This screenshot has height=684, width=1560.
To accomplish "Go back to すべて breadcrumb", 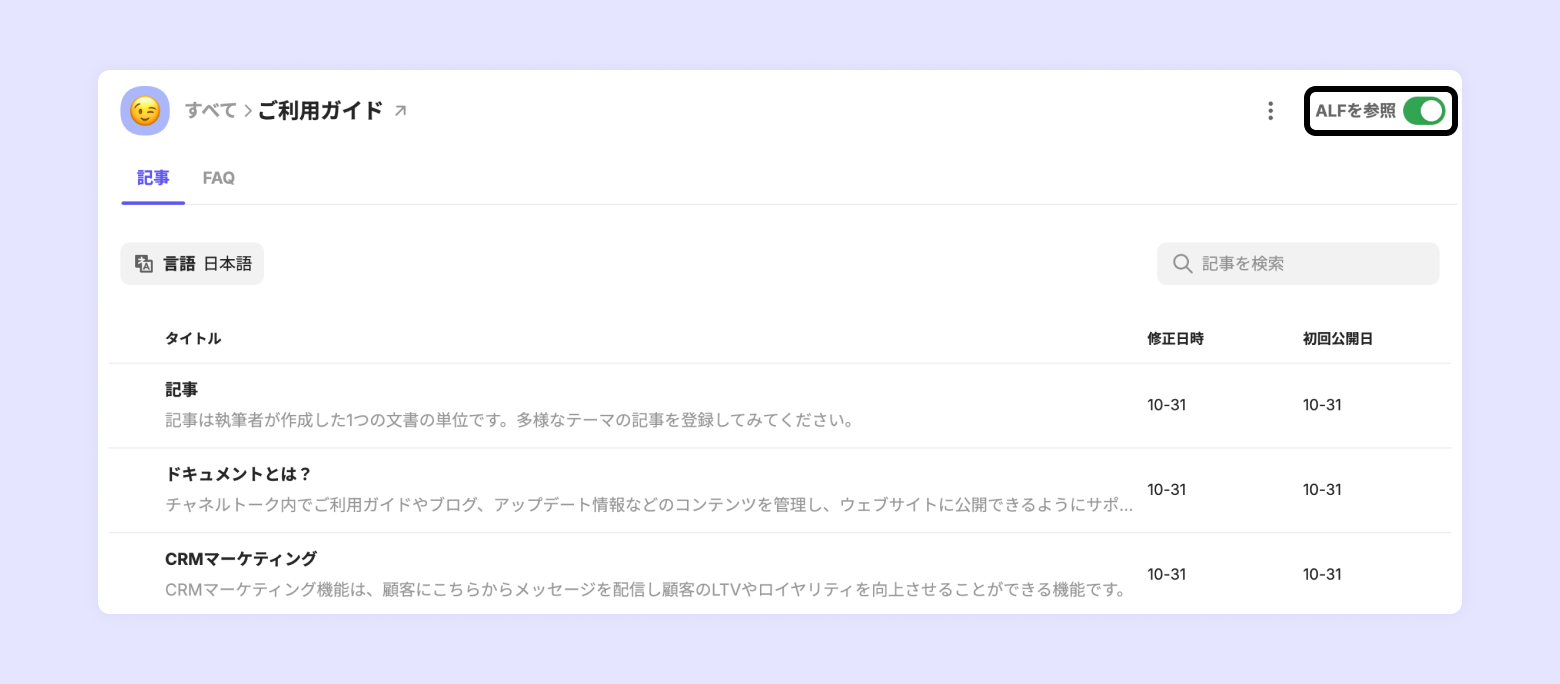I will click(x=211, y=111).
